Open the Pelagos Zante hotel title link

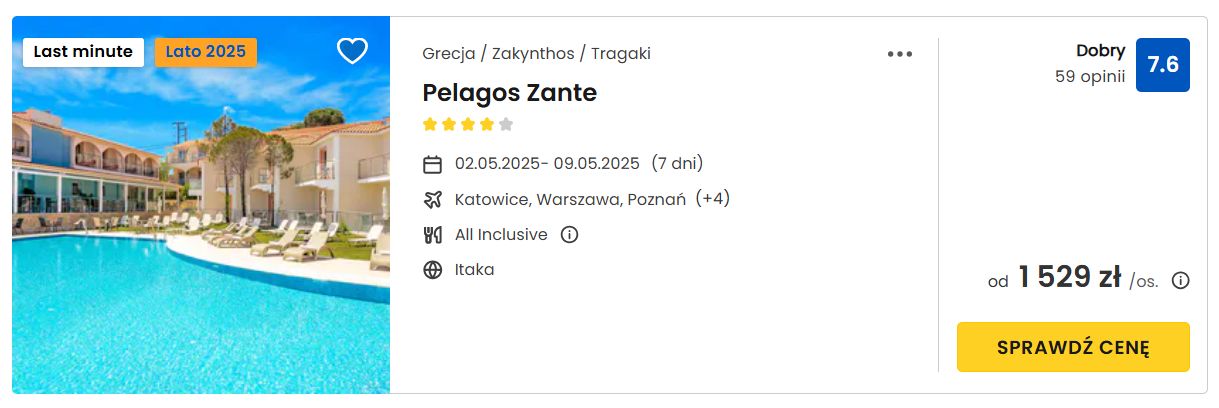[x=509, y=93]
